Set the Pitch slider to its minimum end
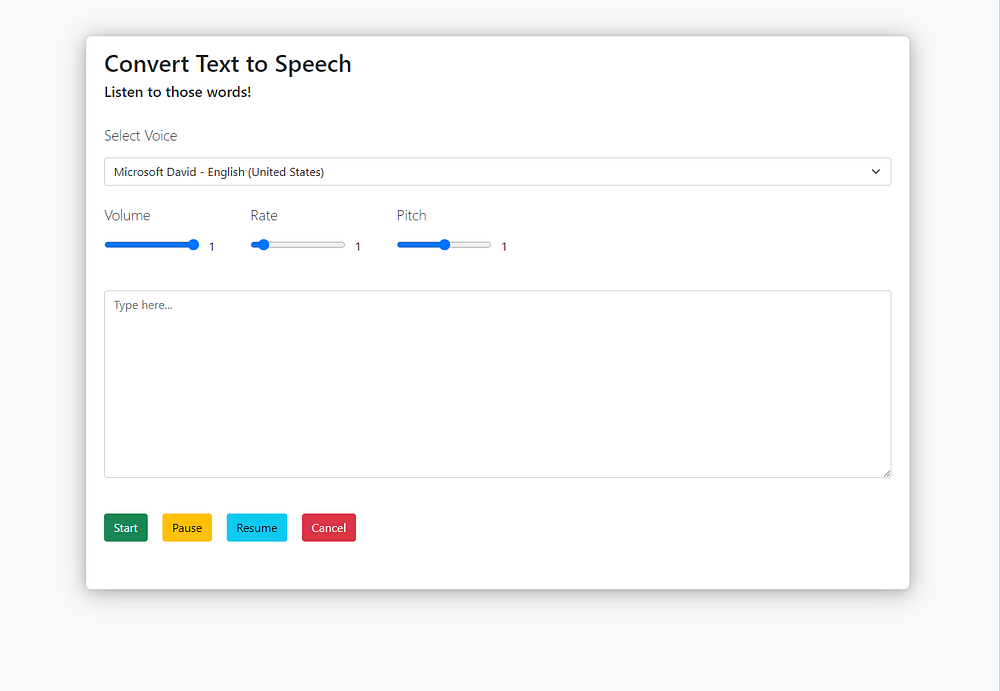 click(399, 245)
